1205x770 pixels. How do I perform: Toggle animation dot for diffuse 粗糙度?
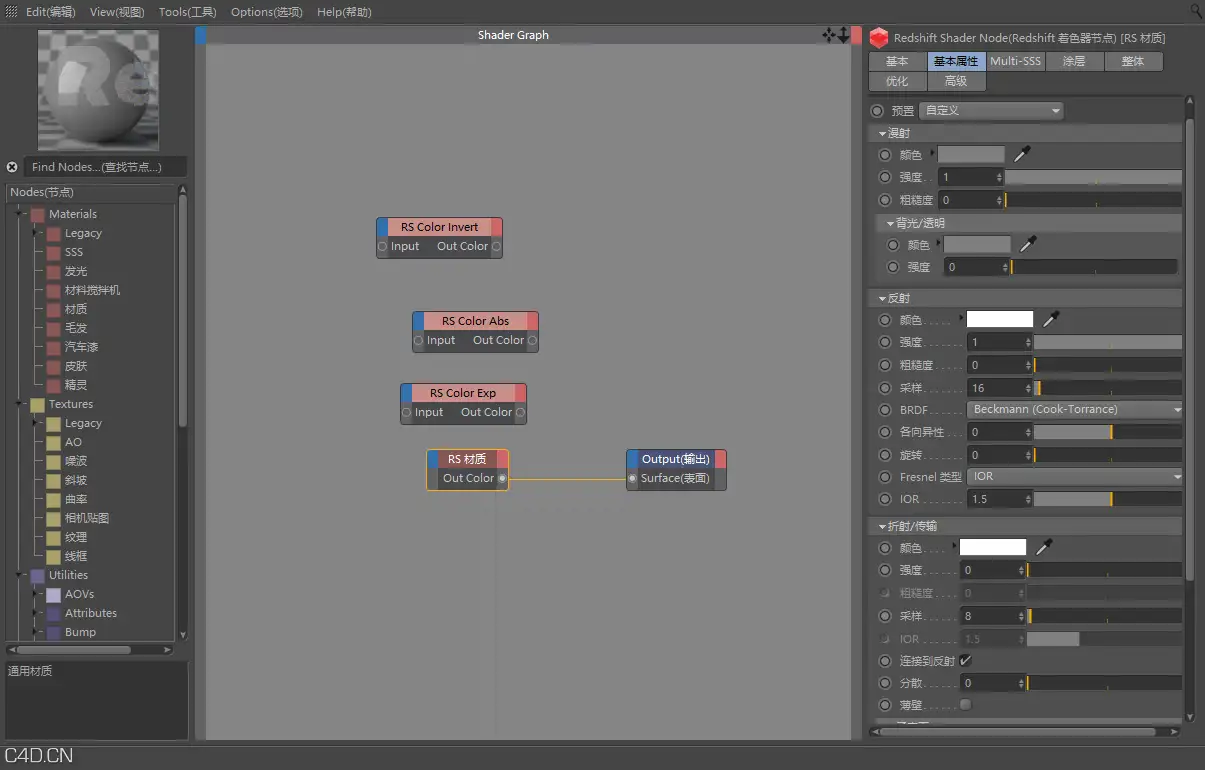(x=885, y=200)
